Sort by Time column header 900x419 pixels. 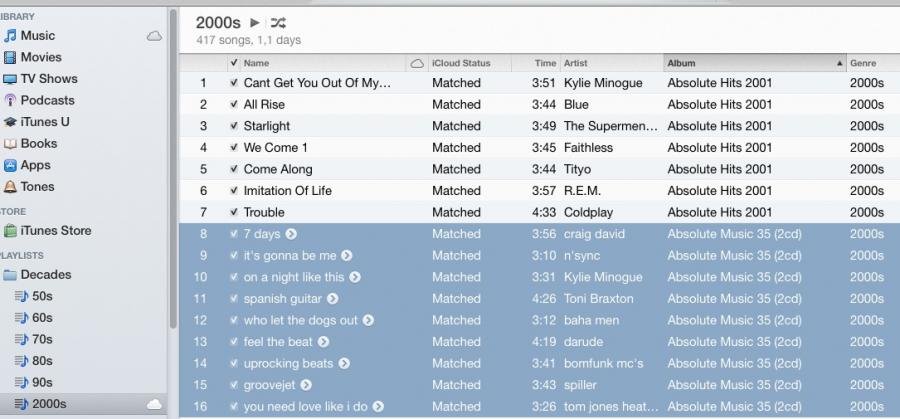click(535, 63)
